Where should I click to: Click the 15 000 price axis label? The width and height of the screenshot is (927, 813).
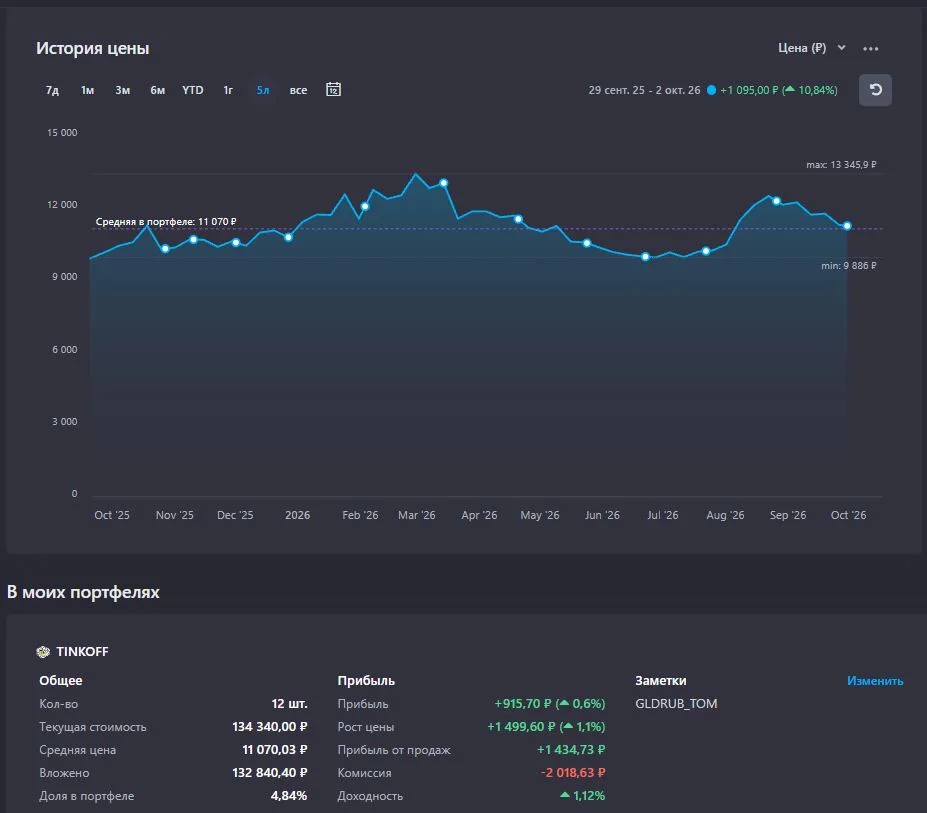tap(62, 132)
